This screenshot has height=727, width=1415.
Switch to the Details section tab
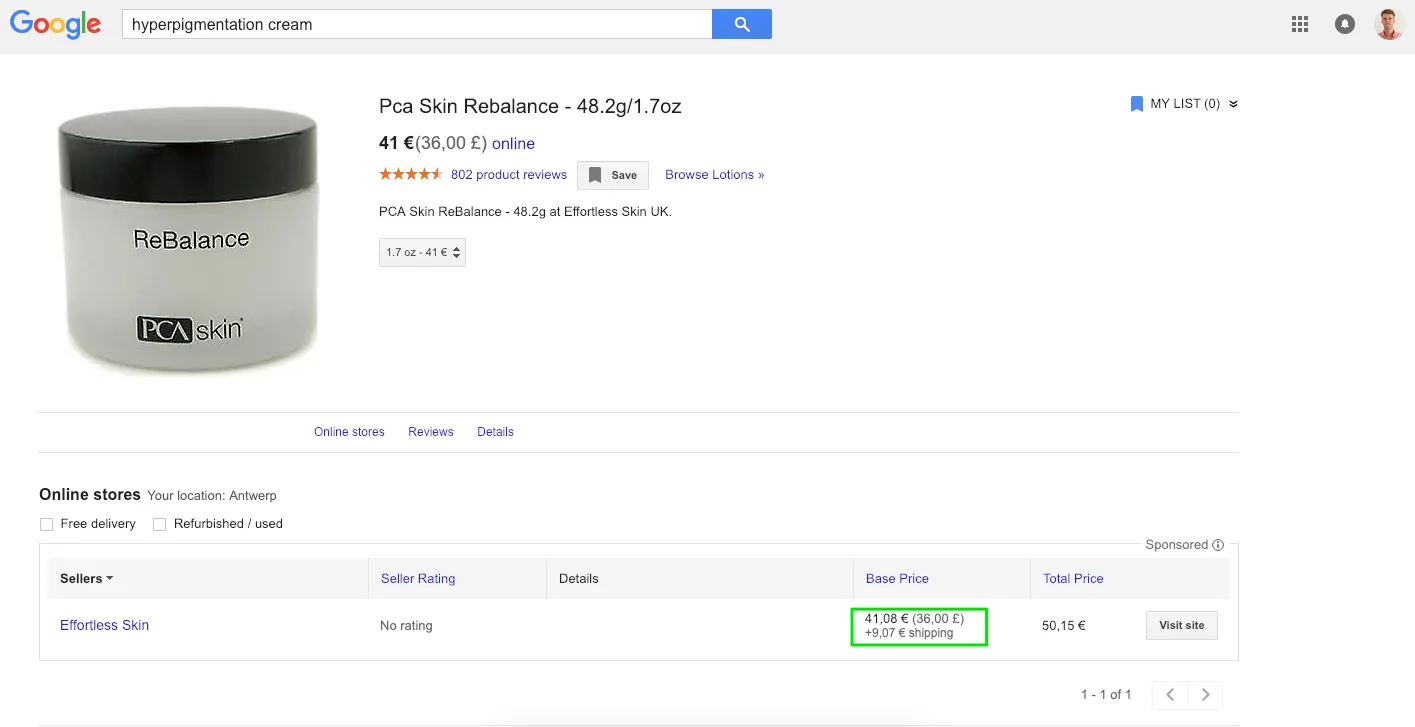pos(495,432)
